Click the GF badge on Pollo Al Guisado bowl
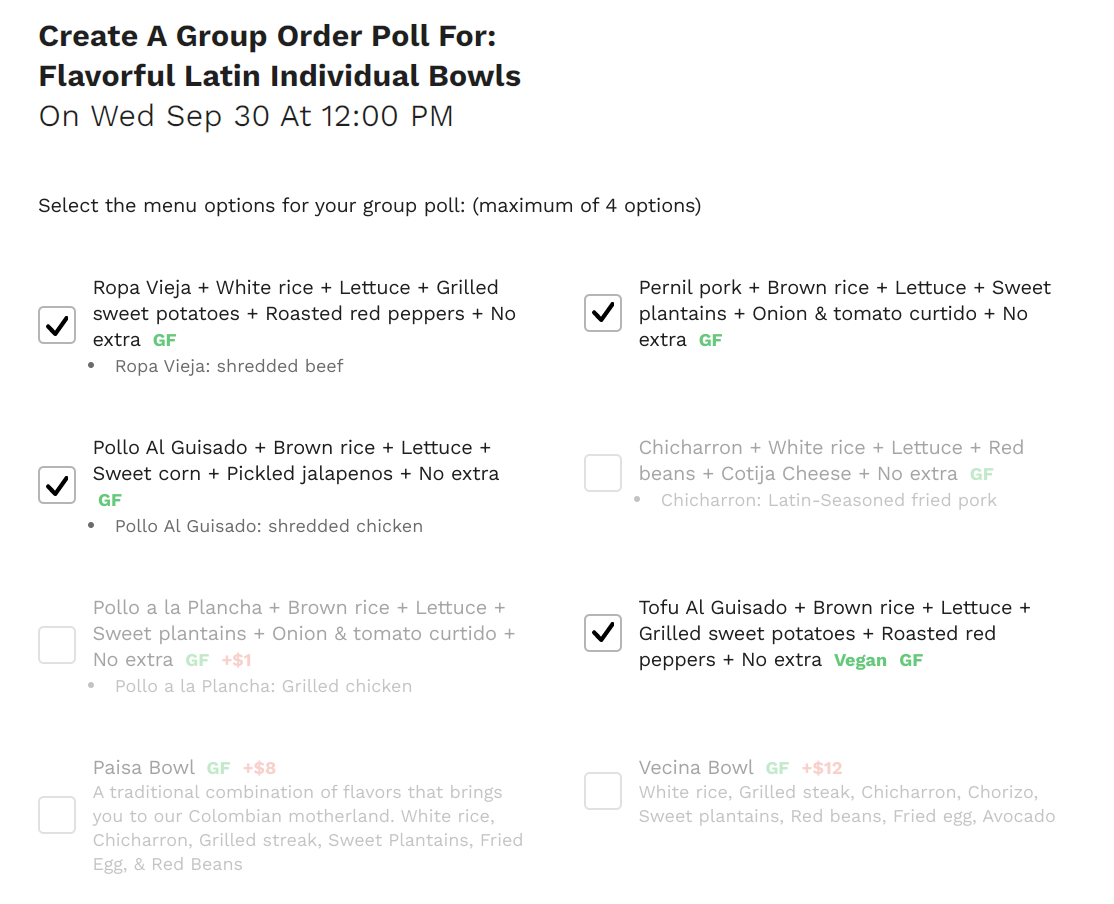Screen dimensions: 1114x904 109,500
